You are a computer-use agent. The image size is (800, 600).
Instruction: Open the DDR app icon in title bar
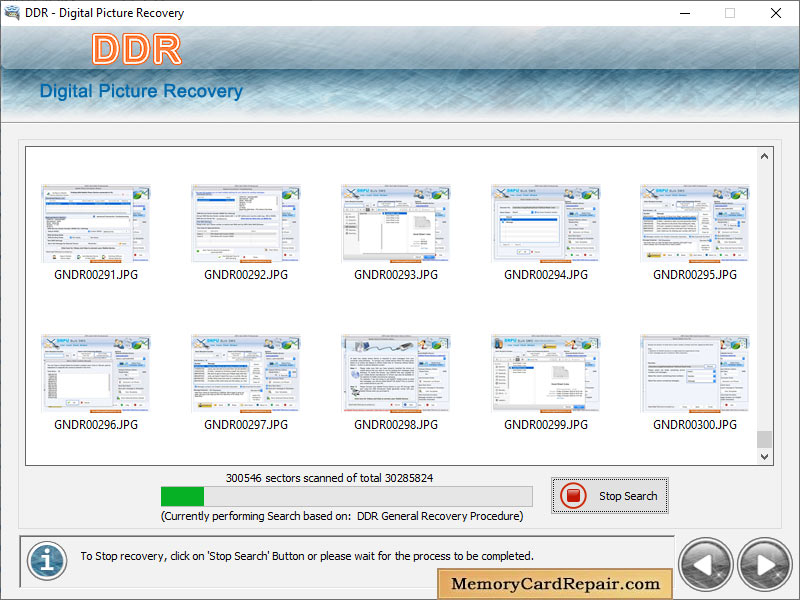pos(11,12)
